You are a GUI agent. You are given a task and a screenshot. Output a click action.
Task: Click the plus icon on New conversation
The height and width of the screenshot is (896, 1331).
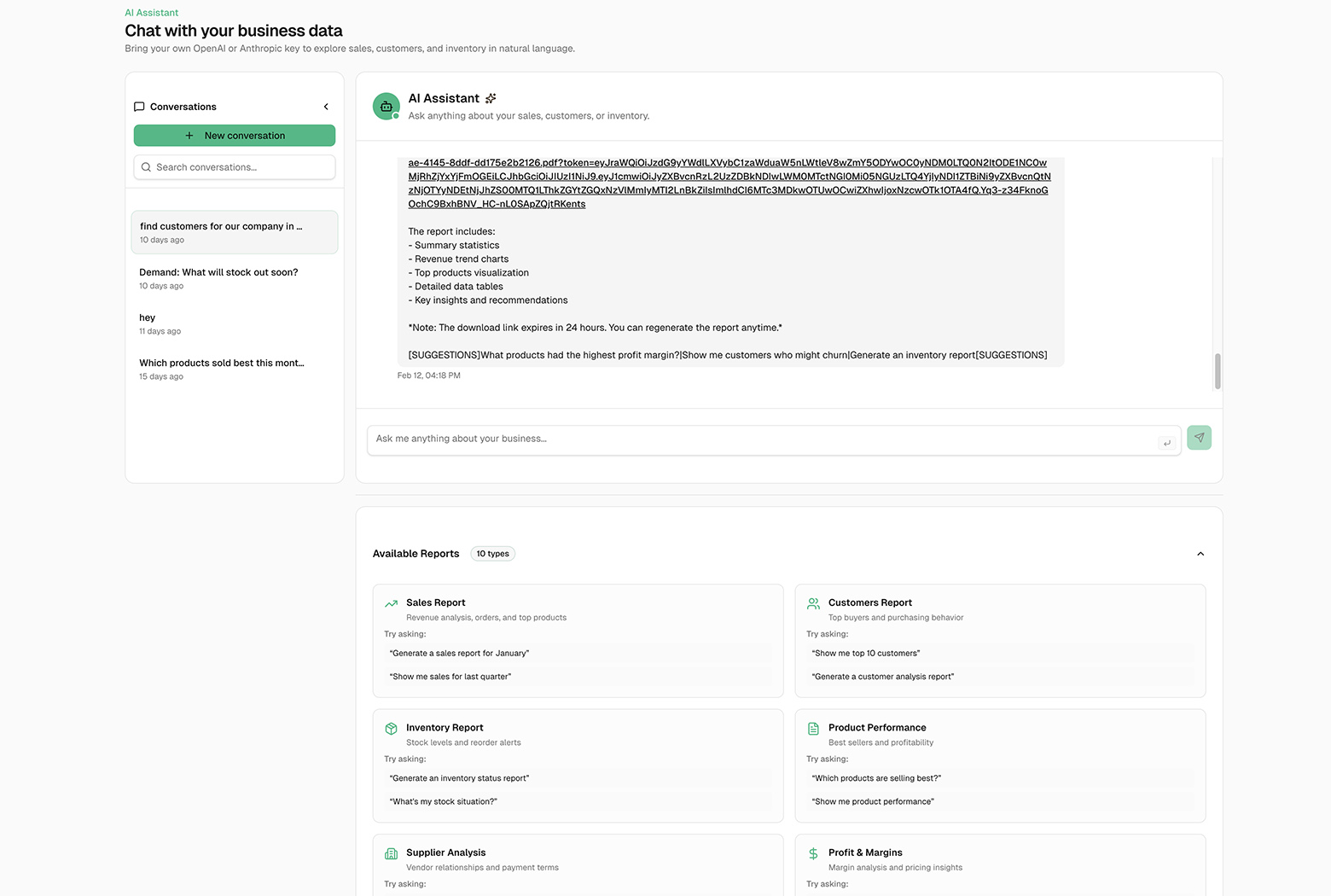tap(188, 135)
